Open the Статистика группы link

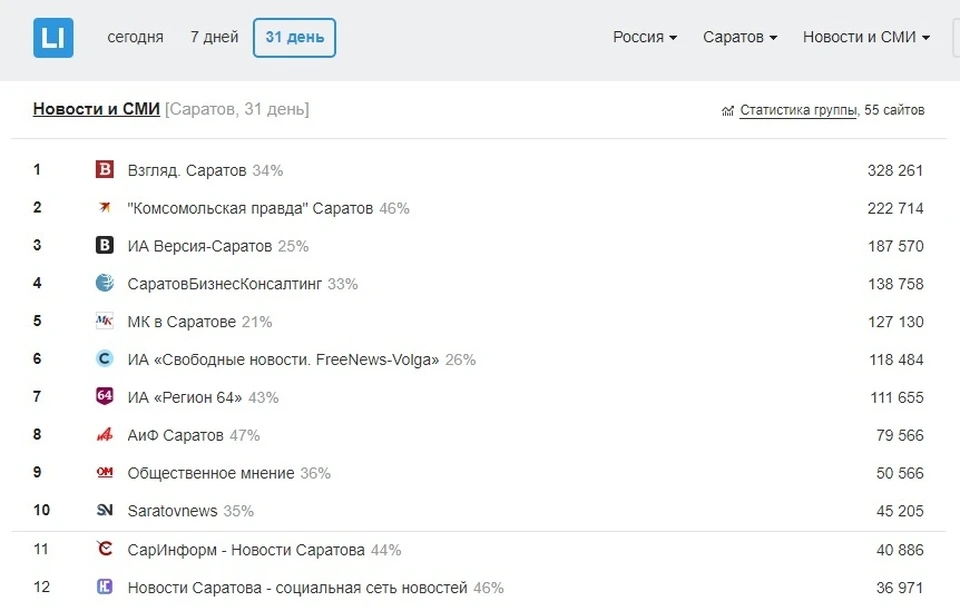[798, 110]
